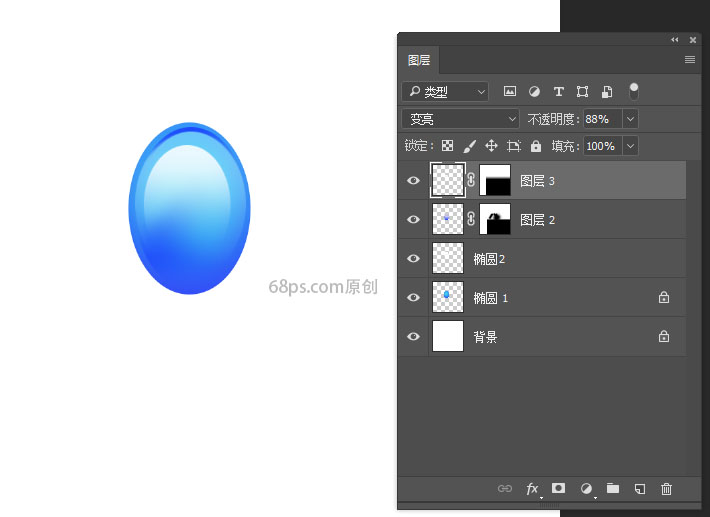Click link layers icon at panel bottom
This screenshot has width=710, height=517.
(504, 488)
